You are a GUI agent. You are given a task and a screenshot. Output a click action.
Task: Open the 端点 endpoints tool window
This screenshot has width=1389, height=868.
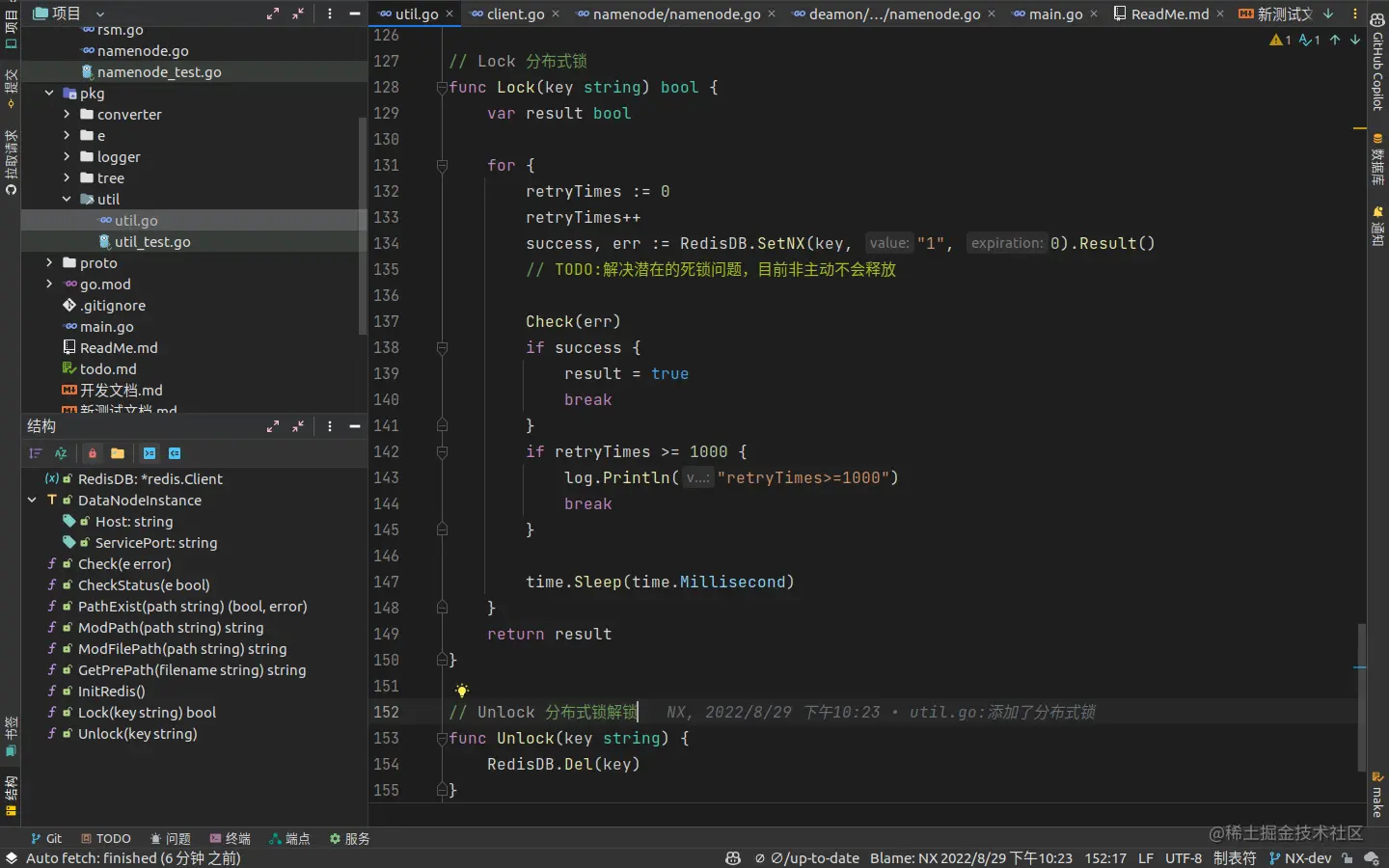pyautogui.click(x=289, y=839)
